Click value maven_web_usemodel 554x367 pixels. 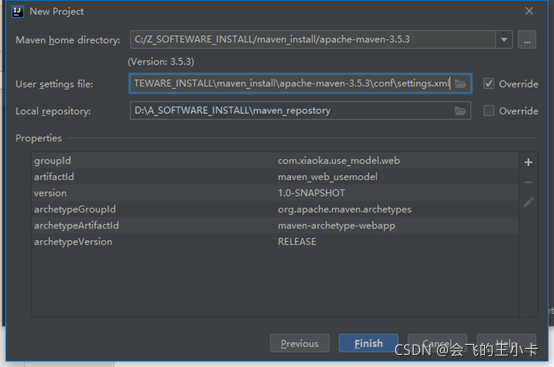(328, 177)
